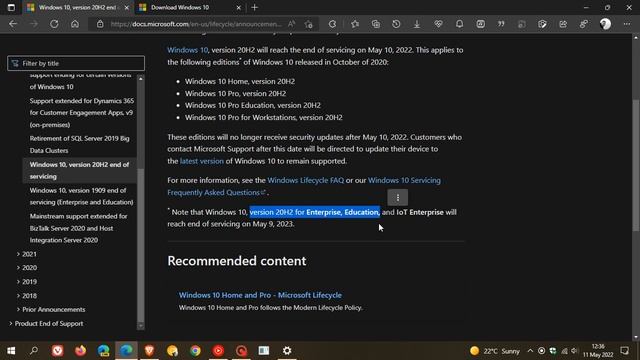Launch Google Chrome from the taskbar
The width and height of the screenshot is (640, 360).
tap(195, 351)
